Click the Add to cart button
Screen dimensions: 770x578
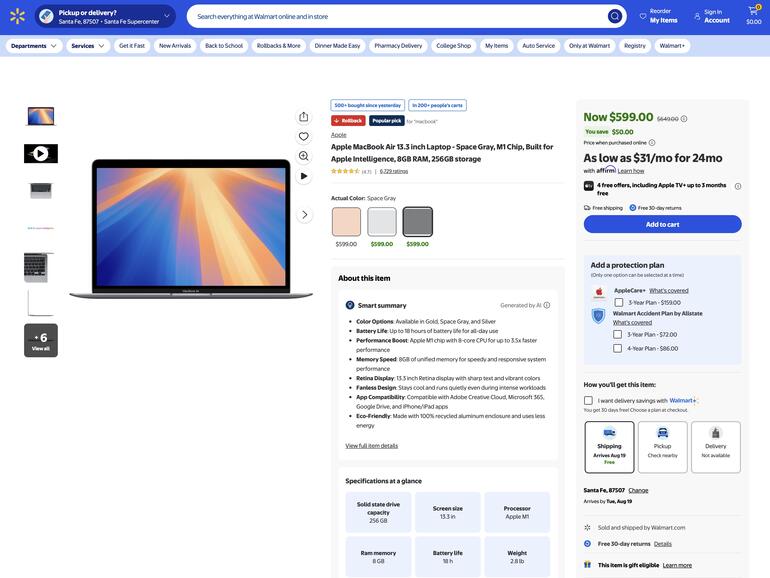click(x=662, y=224)
